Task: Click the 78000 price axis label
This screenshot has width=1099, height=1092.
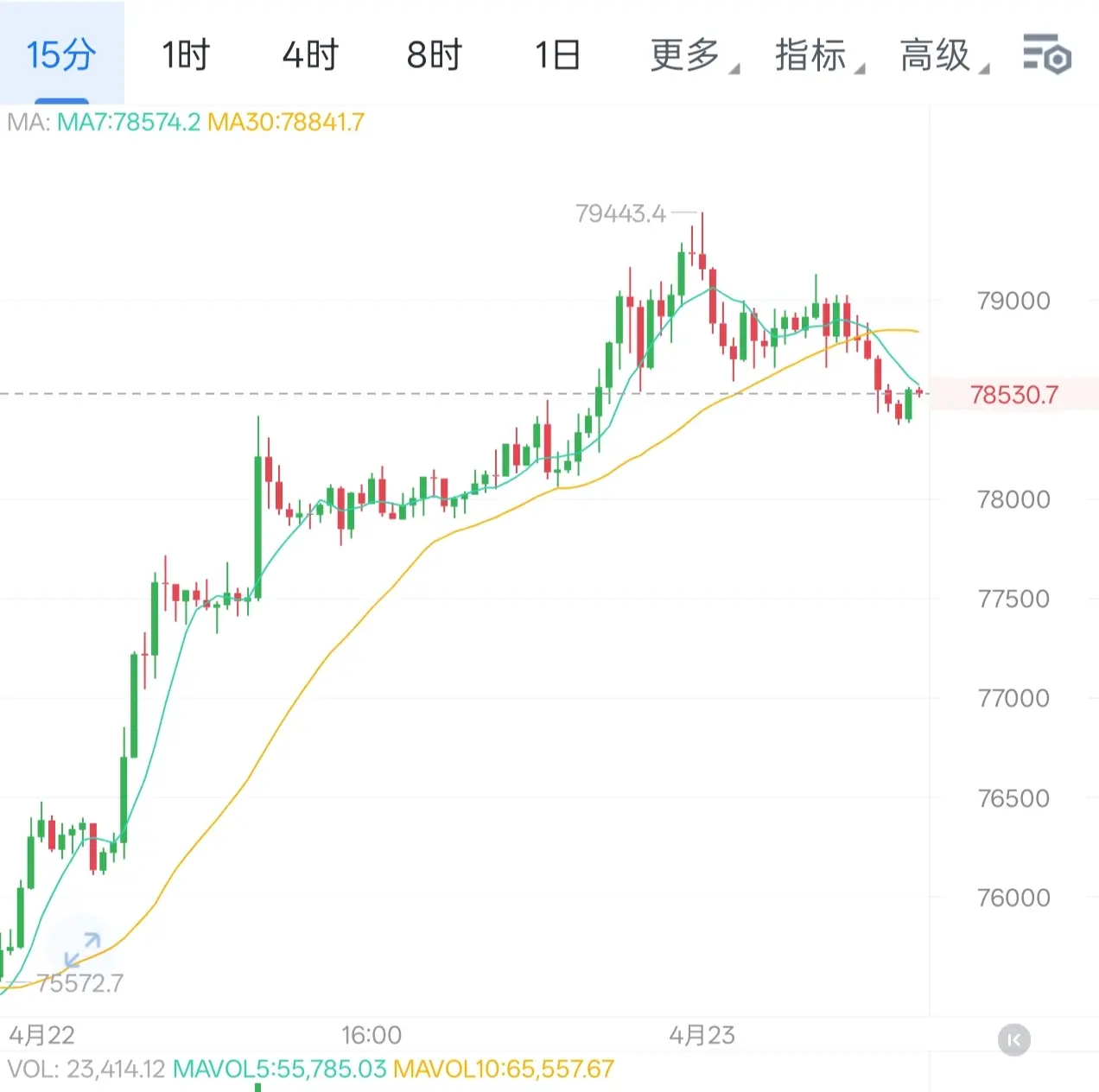Action: point(1013,499)
